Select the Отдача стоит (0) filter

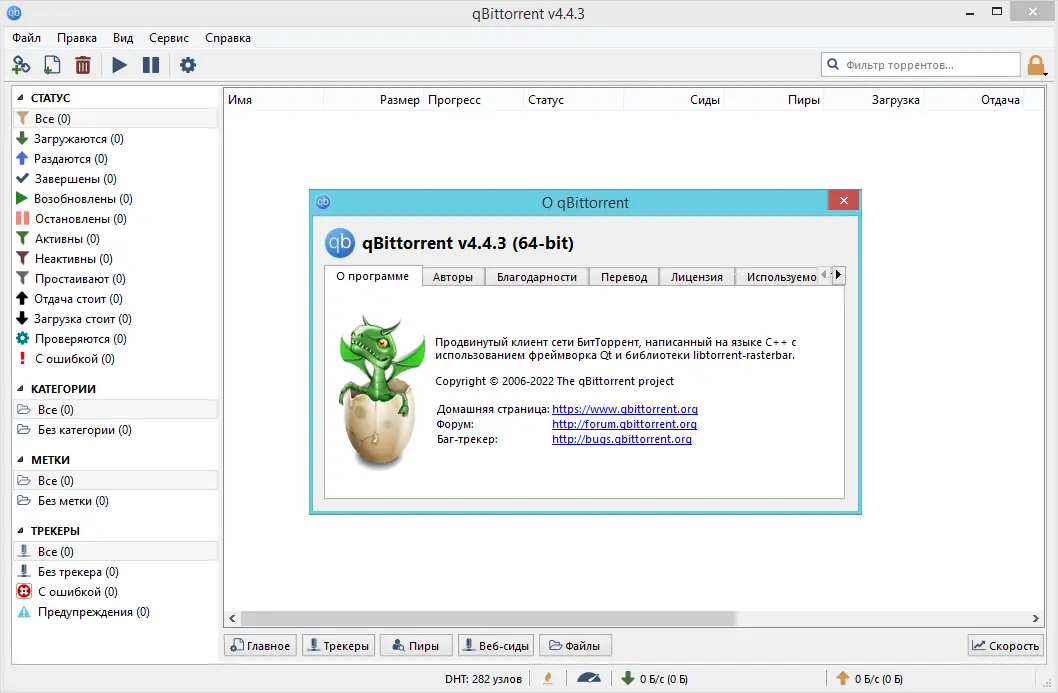115,299
